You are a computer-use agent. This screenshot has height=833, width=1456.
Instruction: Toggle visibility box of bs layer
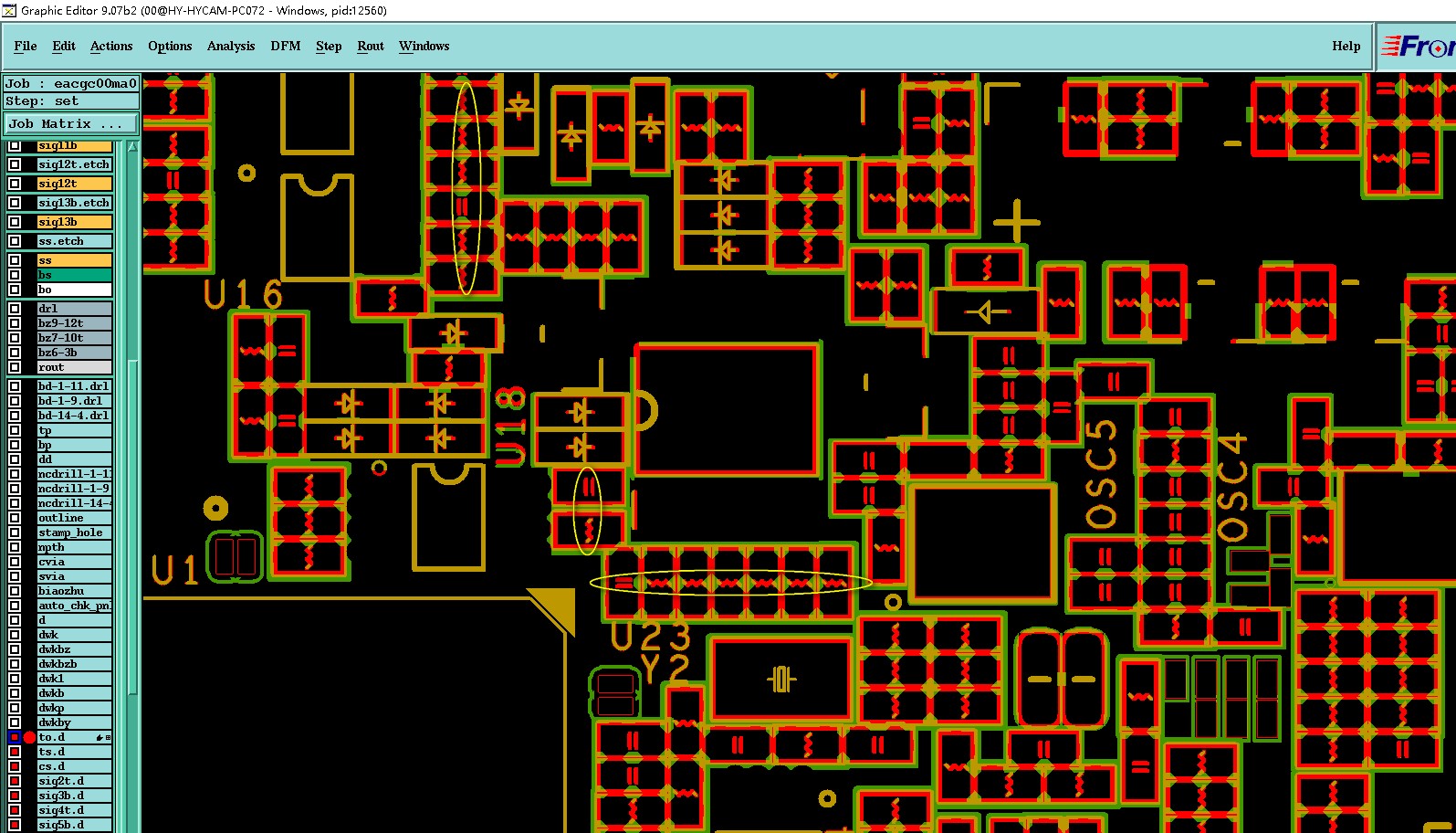[x=15, y=275]
